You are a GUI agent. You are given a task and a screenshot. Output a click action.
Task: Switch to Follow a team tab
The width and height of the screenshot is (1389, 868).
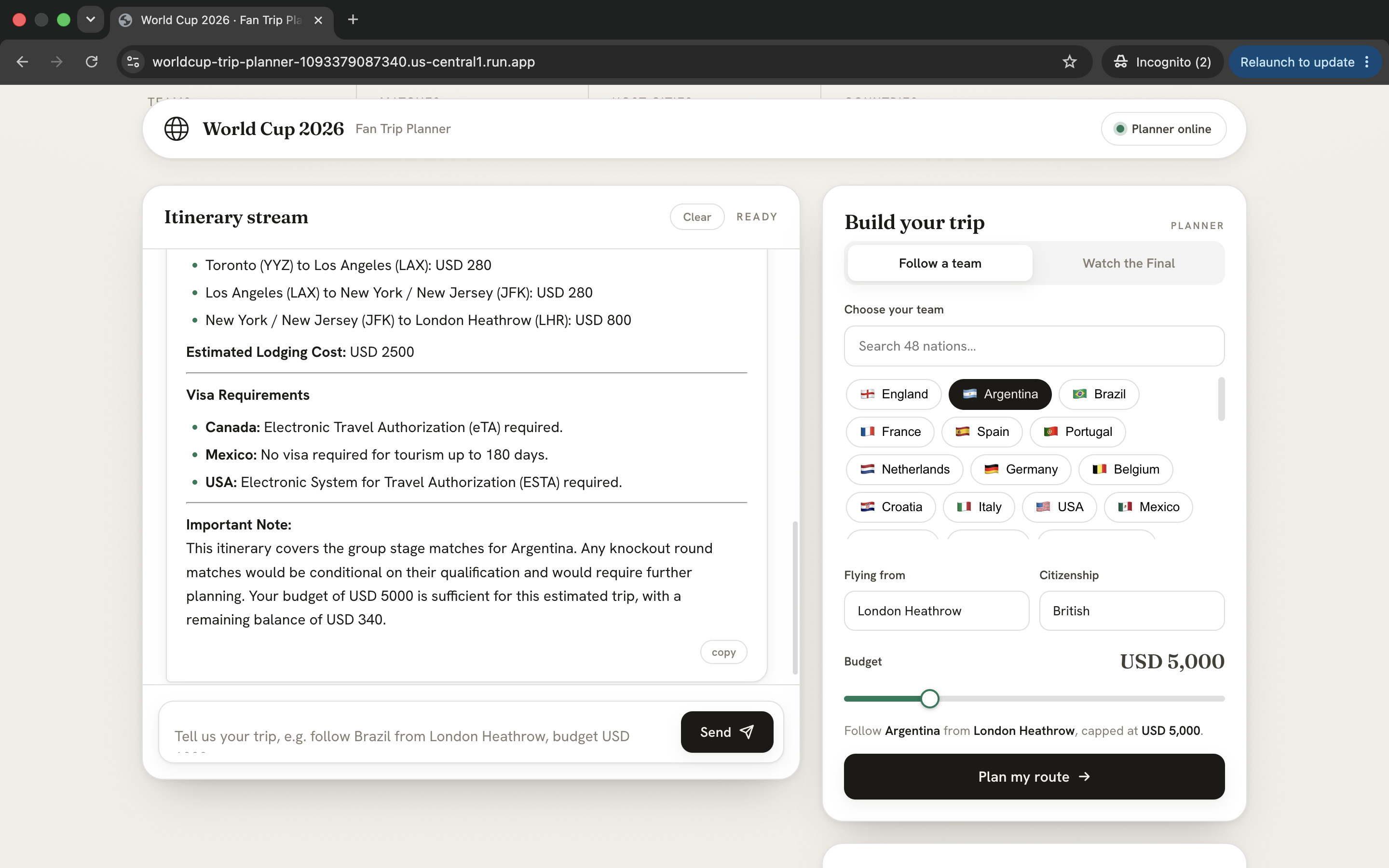(940, 263)
